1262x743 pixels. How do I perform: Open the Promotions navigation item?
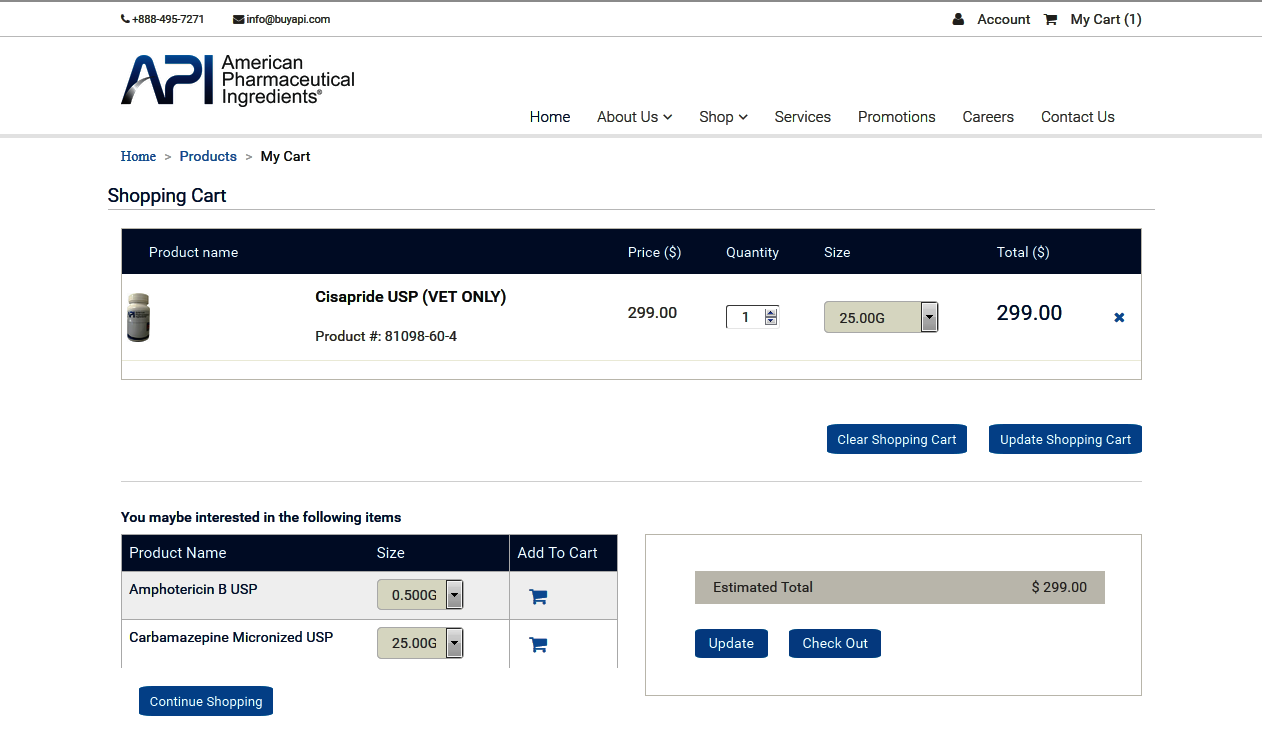point(897,117)
